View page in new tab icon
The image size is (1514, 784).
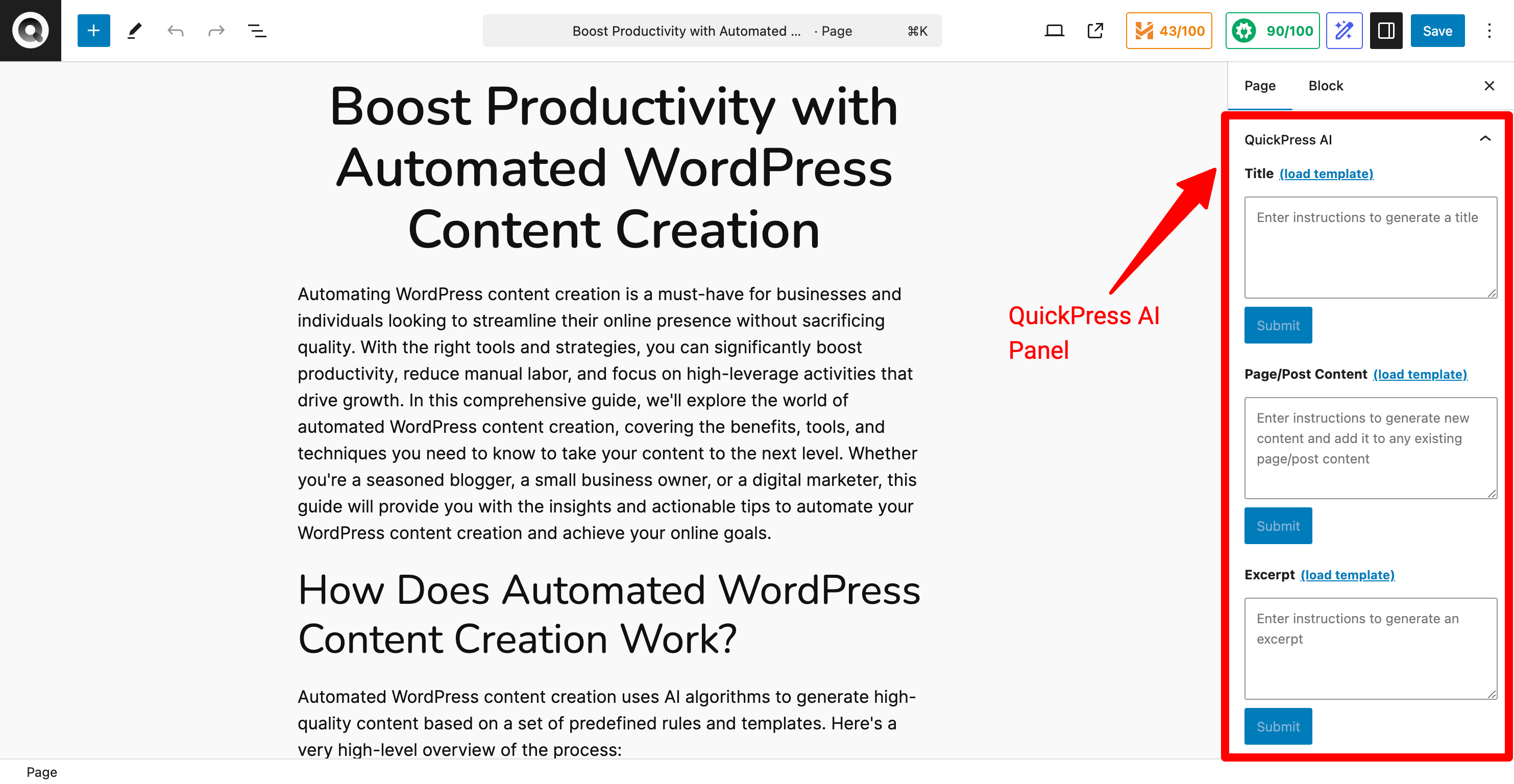tap(1095, 31)
